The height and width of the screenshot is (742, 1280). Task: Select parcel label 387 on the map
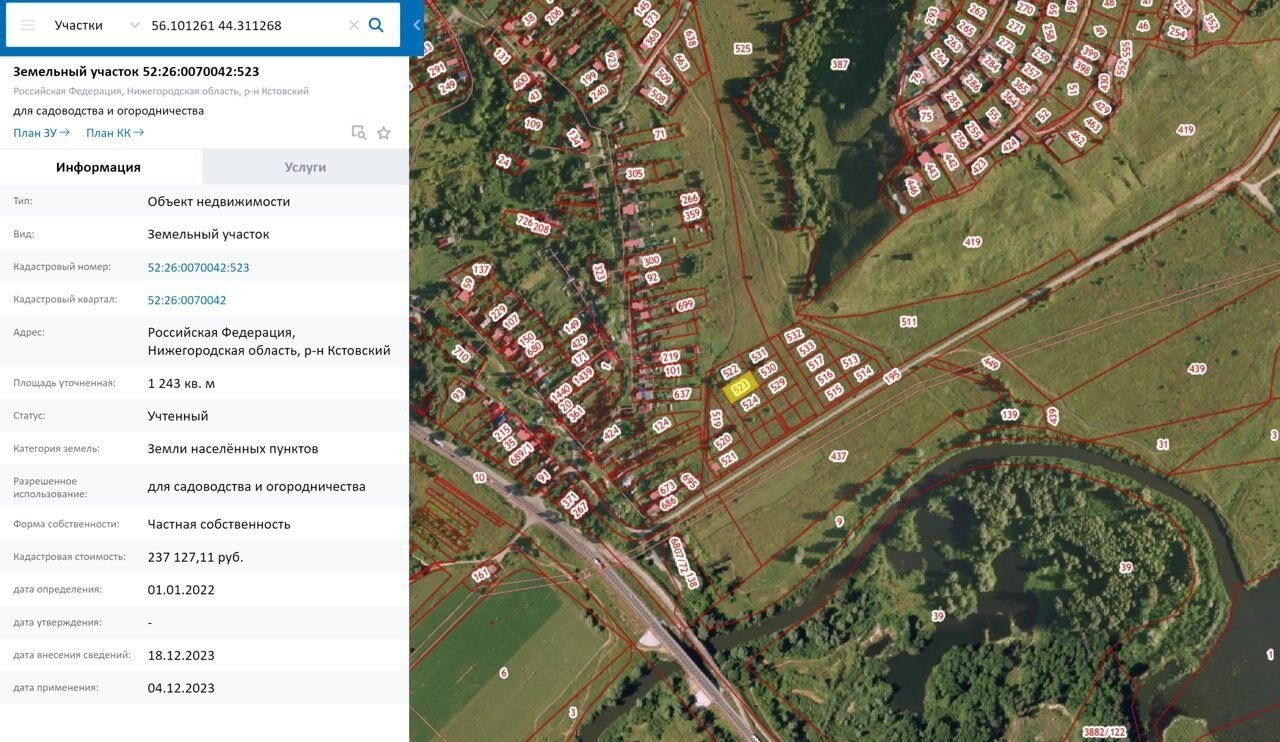pos(839,65)
